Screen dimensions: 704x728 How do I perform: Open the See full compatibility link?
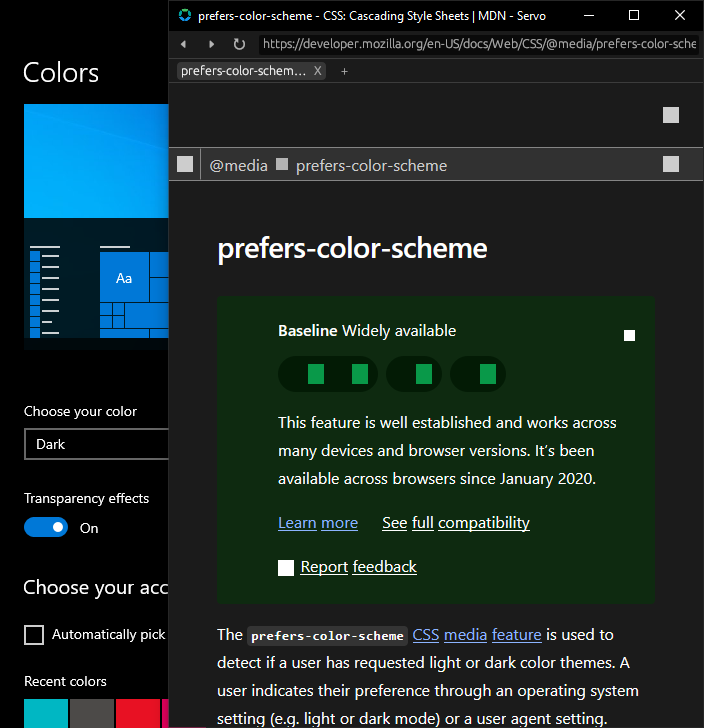click(455, 523)
